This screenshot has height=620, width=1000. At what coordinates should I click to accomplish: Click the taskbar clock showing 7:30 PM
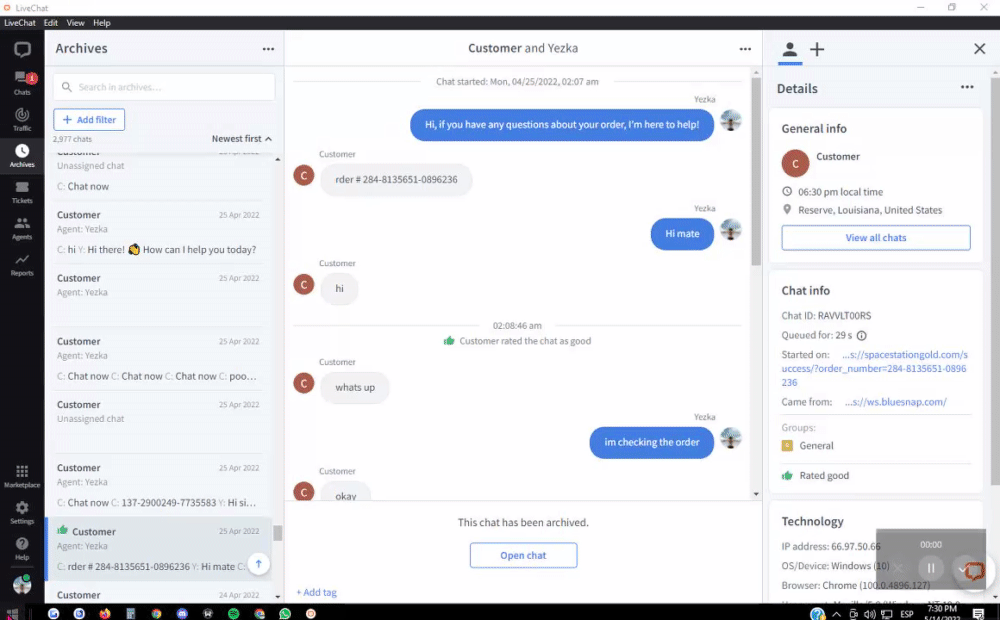pyautogui.click(x=942, y=614)
